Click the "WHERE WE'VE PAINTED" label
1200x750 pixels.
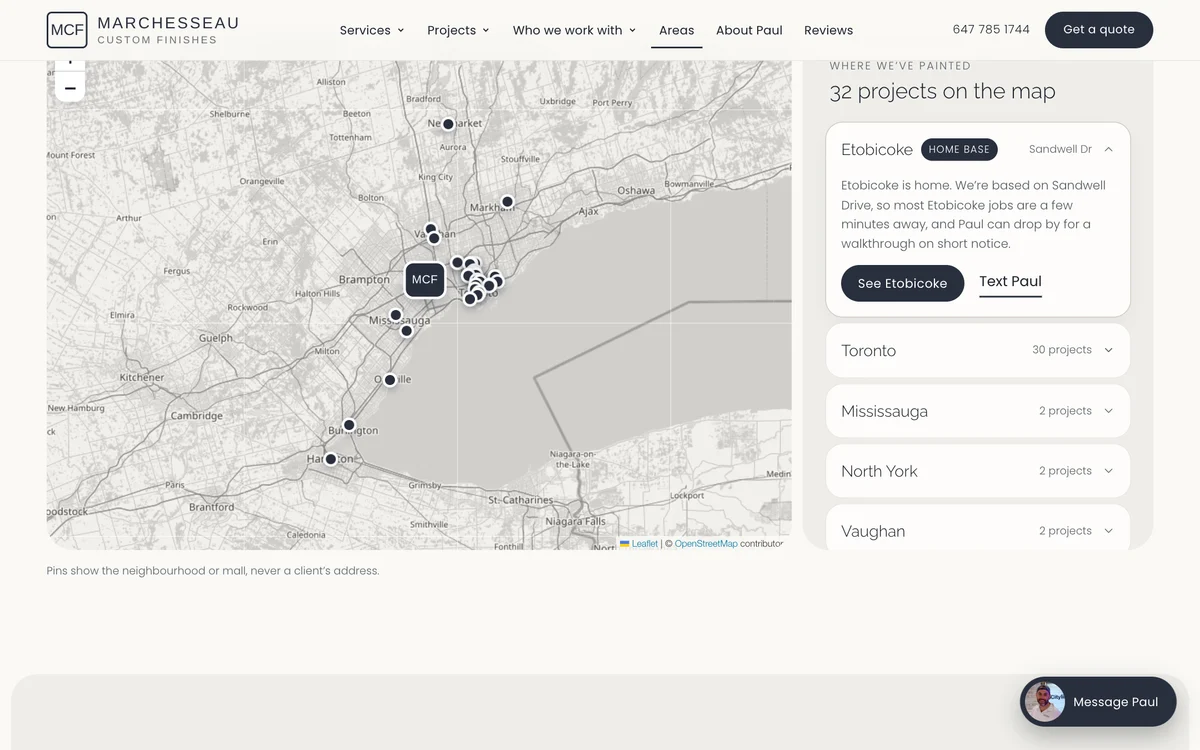[900, 66]
